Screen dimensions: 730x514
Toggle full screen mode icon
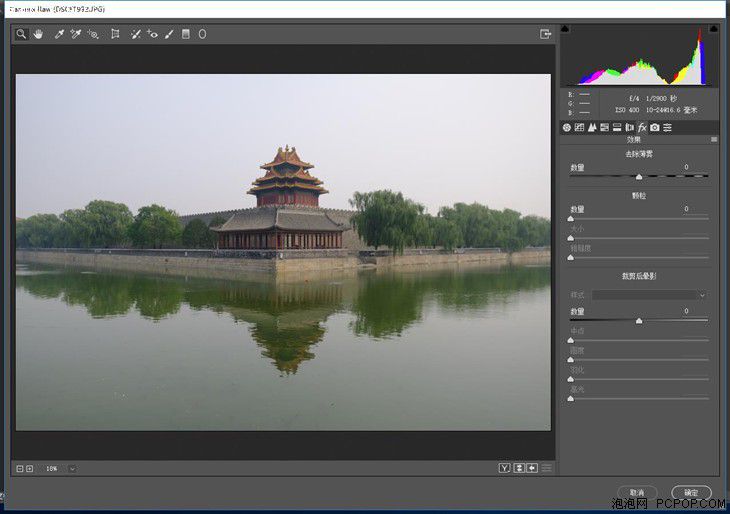545,34
